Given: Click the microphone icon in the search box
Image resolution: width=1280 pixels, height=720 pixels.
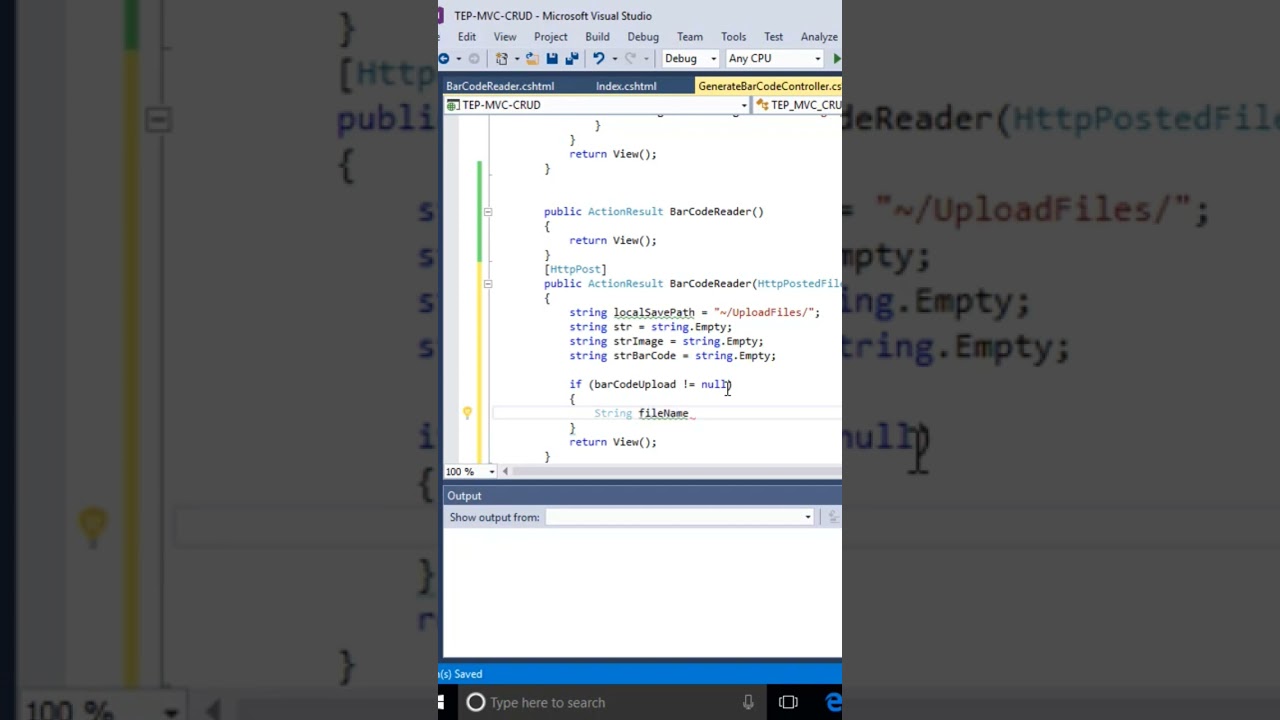Looking at the screenshot, I should 748,703.
